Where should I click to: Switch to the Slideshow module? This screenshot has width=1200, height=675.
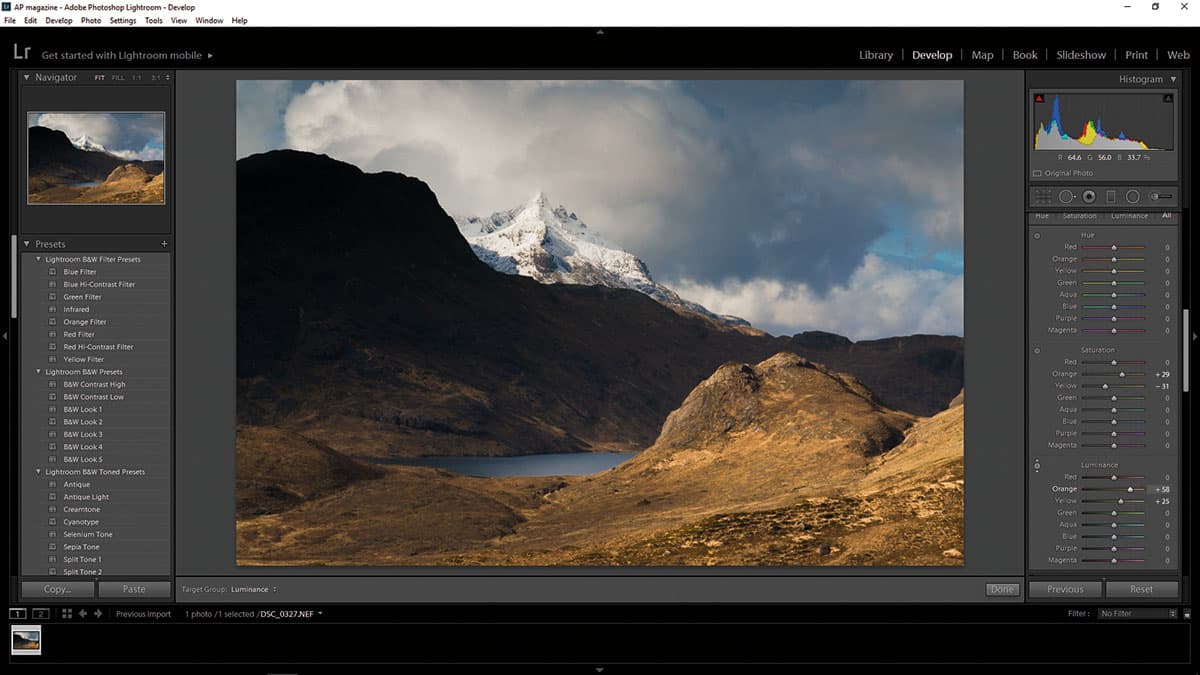(x=1082, y=55)
